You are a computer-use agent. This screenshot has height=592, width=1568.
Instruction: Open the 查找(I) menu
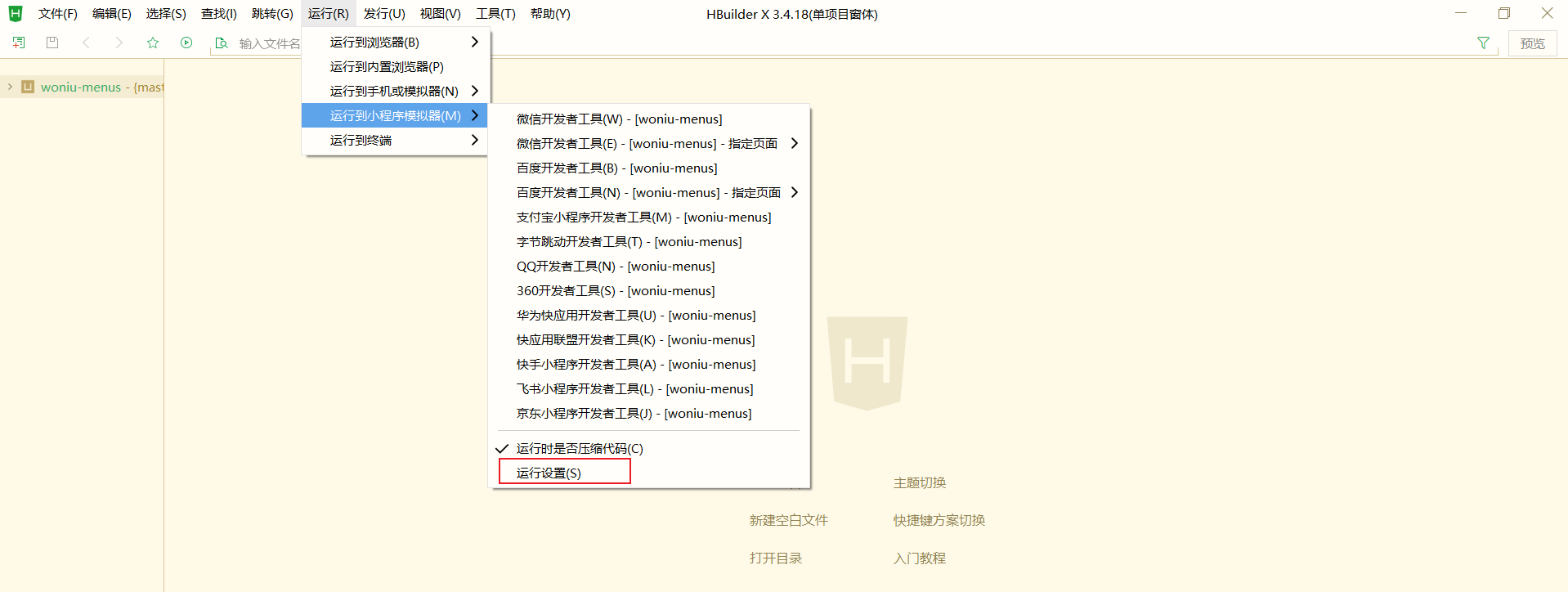click(x=219, y=14)
